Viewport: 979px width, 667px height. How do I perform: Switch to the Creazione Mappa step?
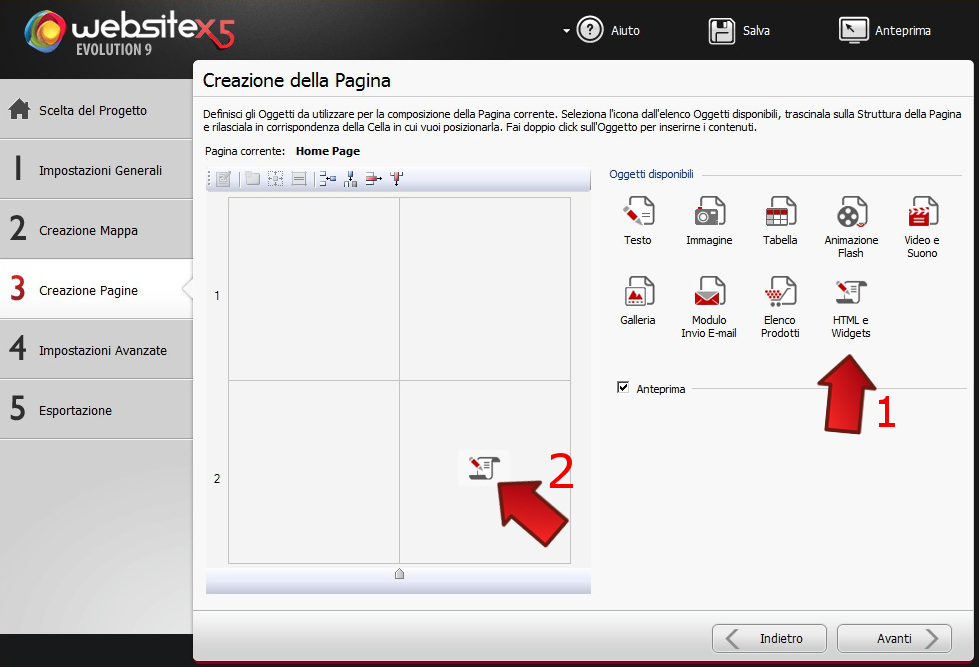coord(96,229)
